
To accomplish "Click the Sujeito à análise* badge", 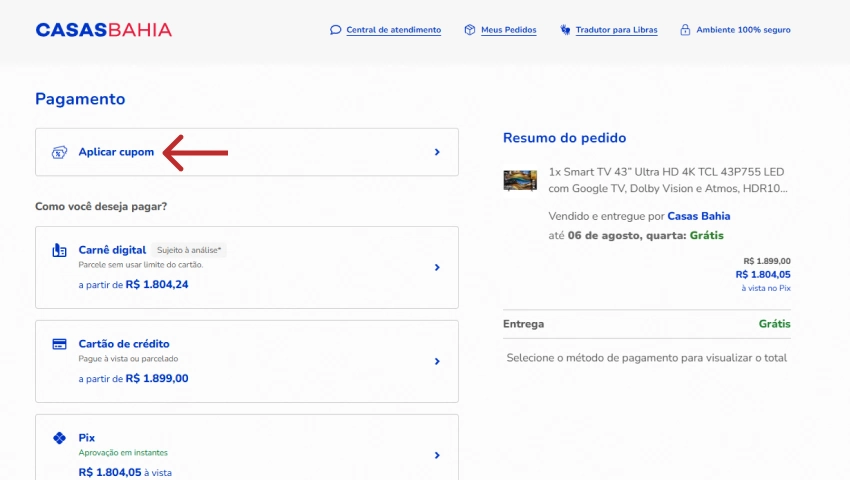I will tap(189, 250).
